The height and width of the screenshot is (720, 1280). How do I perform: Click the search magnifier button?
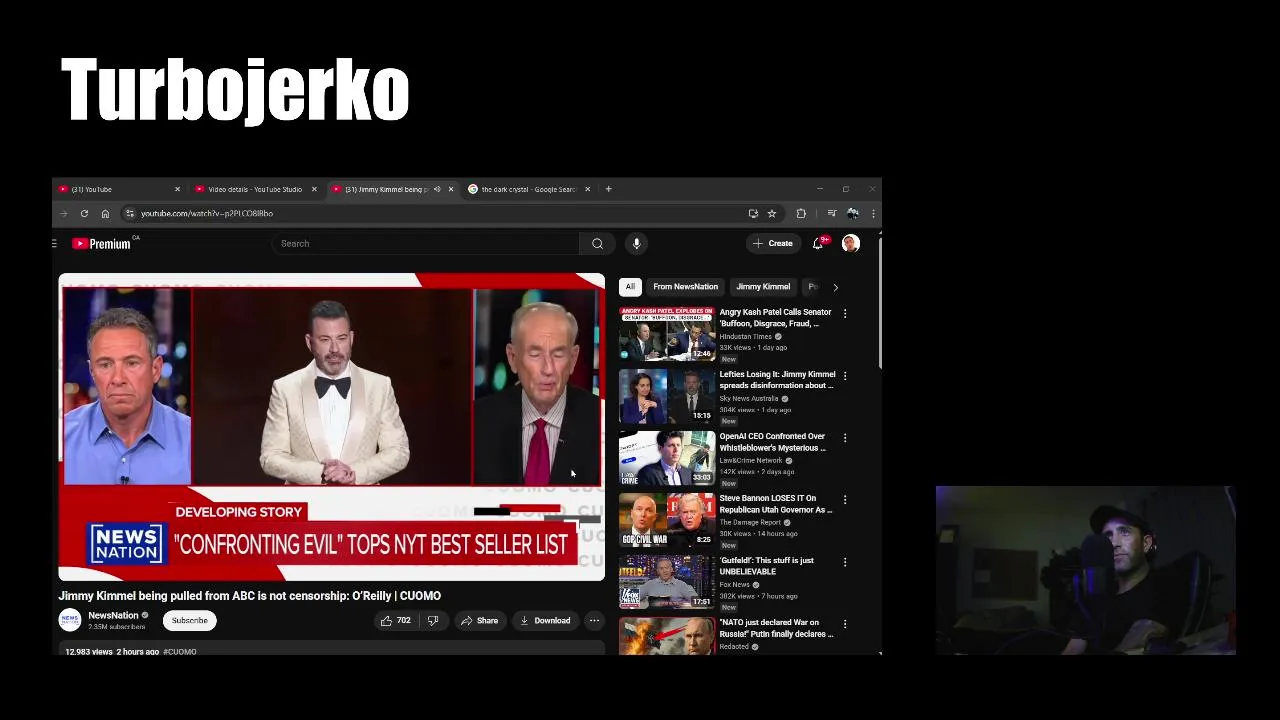point(597,243)
